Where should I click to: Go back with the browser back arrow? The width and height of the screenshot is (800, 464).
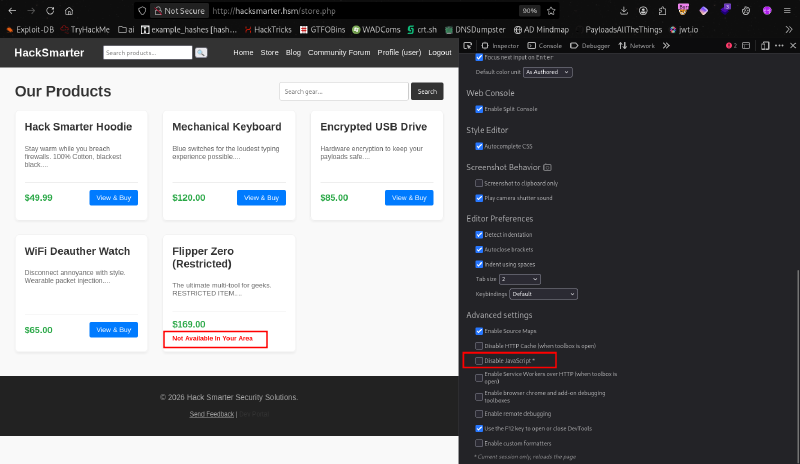point(12,11)
